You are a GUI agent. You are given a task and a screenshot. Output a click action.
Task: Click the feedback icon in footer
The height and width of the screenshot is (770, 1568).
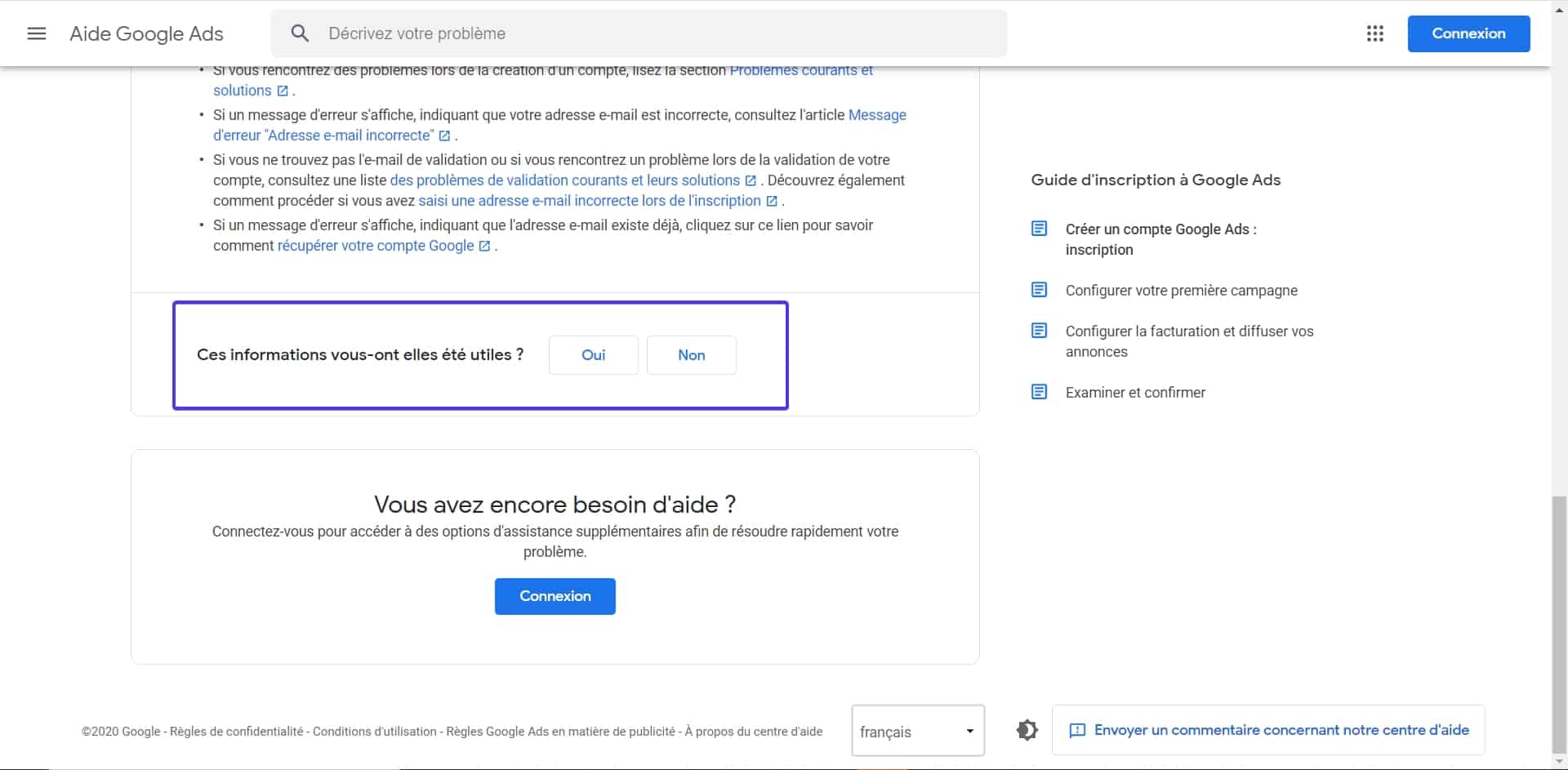[x=1077, y=730]
